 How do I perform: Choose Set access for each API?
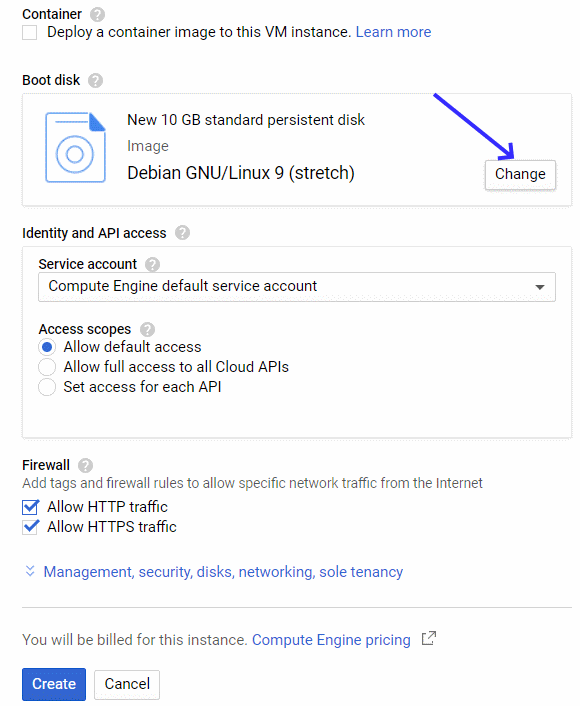[47, 387]
